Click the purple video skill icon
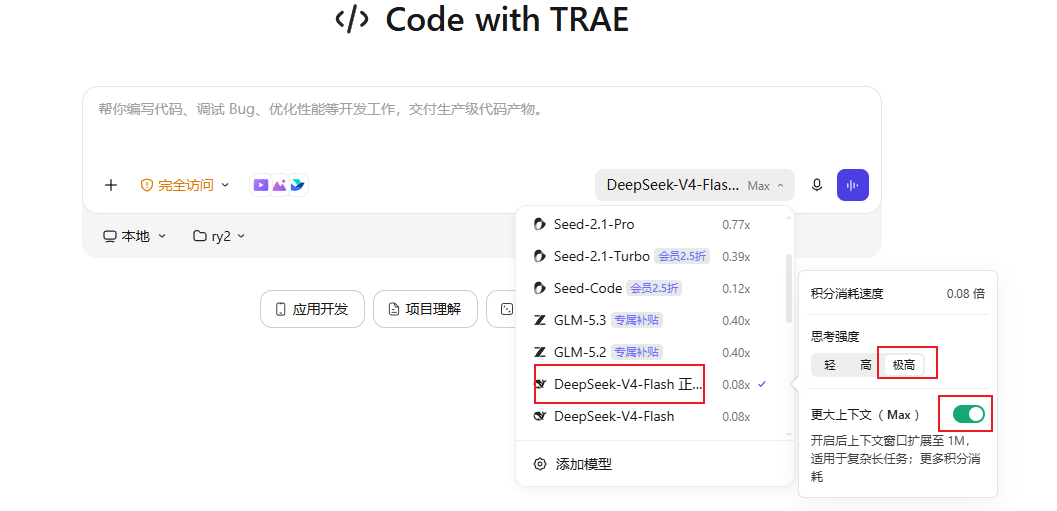The image size is (1057, 511). pyautogui.click(x=261, y=185)
